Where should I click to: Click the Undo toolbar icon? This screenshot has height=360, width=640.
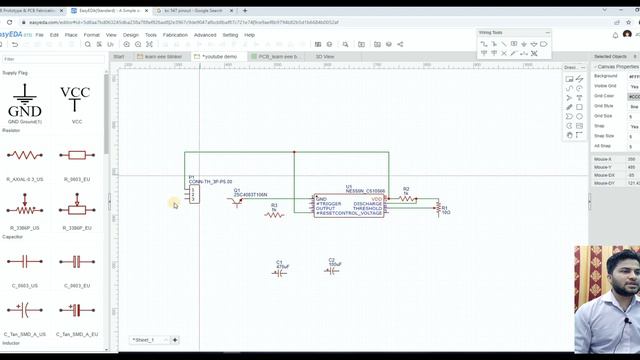click(x=15, y=44)
